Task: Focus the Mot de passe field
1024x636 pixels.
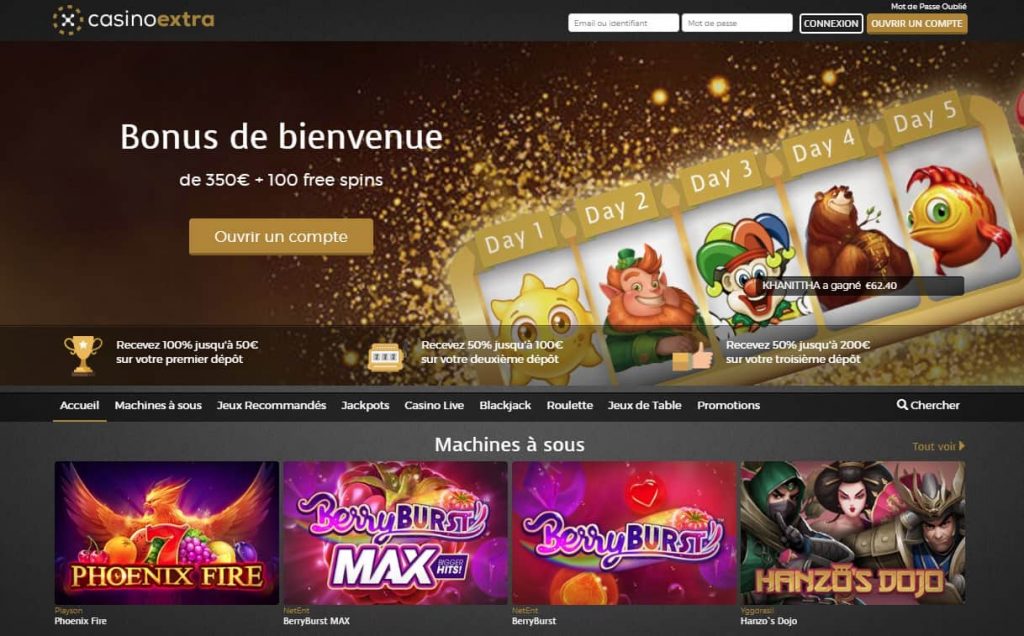Action: pyautogui.click(x=737, y=23)
